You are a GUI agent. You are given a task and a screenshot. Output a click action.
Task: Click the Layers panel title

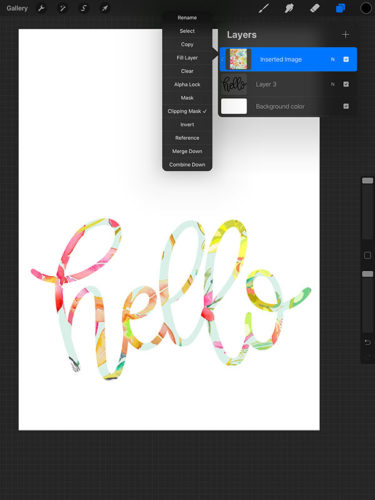pyautogui.click(x=242, y=35)
